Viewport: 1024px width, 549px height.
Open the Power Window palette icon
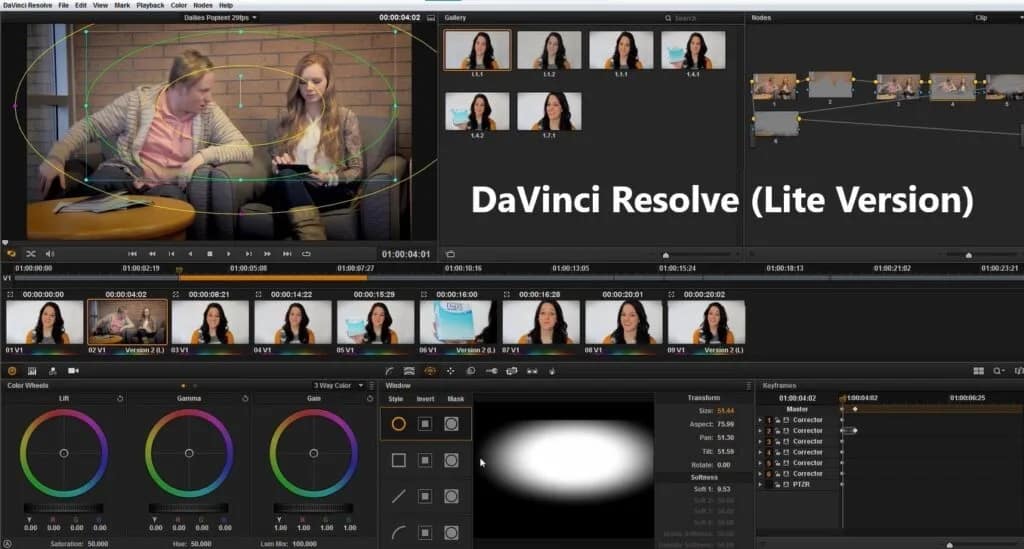coord(430,371)
